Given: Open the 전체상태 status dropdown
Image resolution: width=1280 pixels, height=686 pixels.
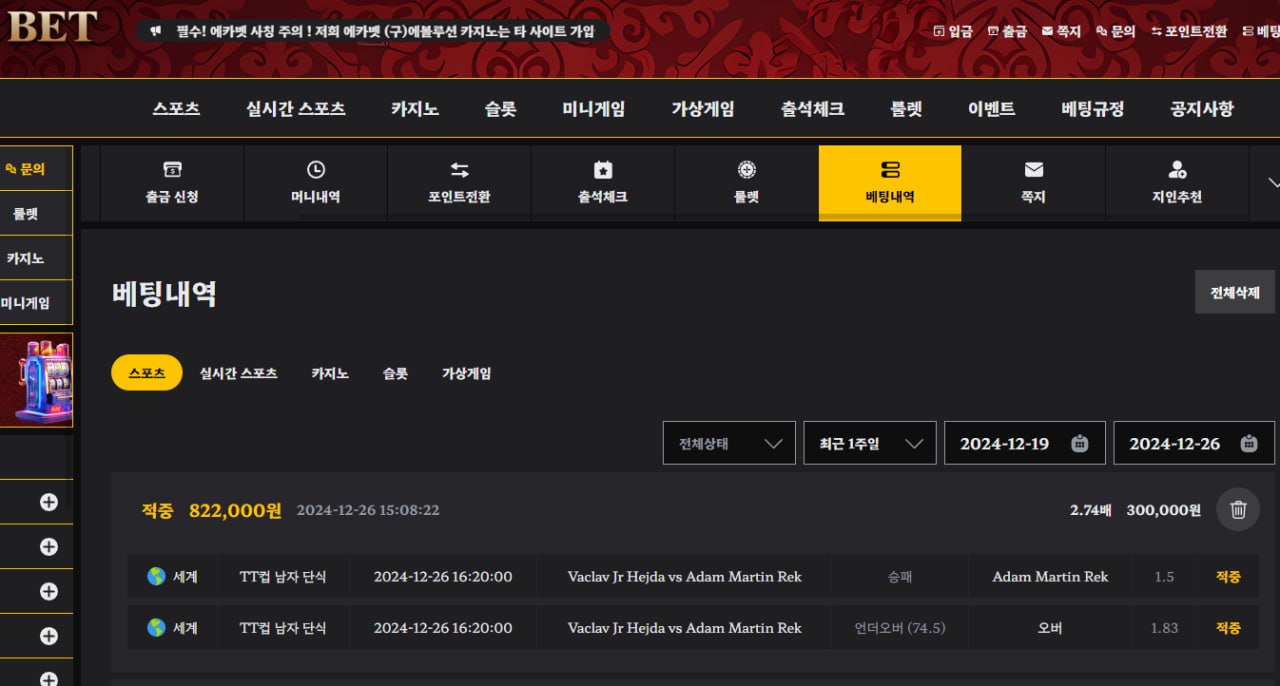Looking at the screenshot, I should click(729, 443).
